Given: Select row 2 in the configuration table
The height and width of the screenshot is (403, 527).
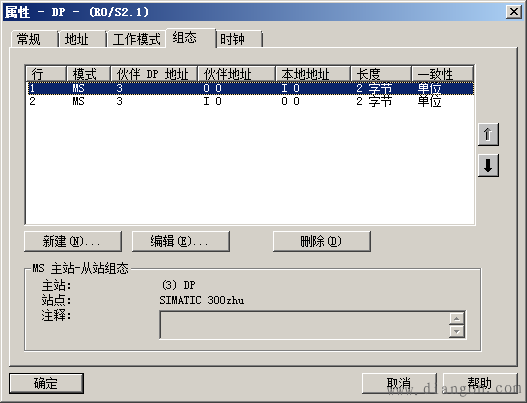Looking at the screenshot, I should (x=250, y=101).
